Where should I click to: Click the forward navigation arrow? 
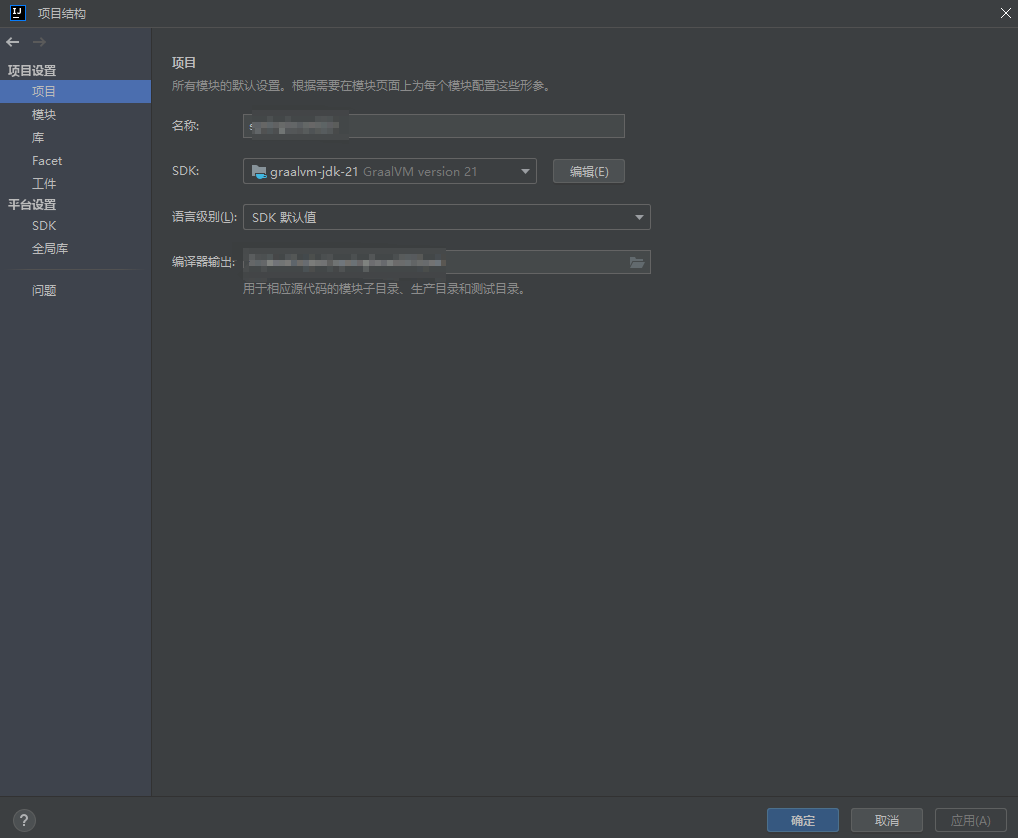39,42
